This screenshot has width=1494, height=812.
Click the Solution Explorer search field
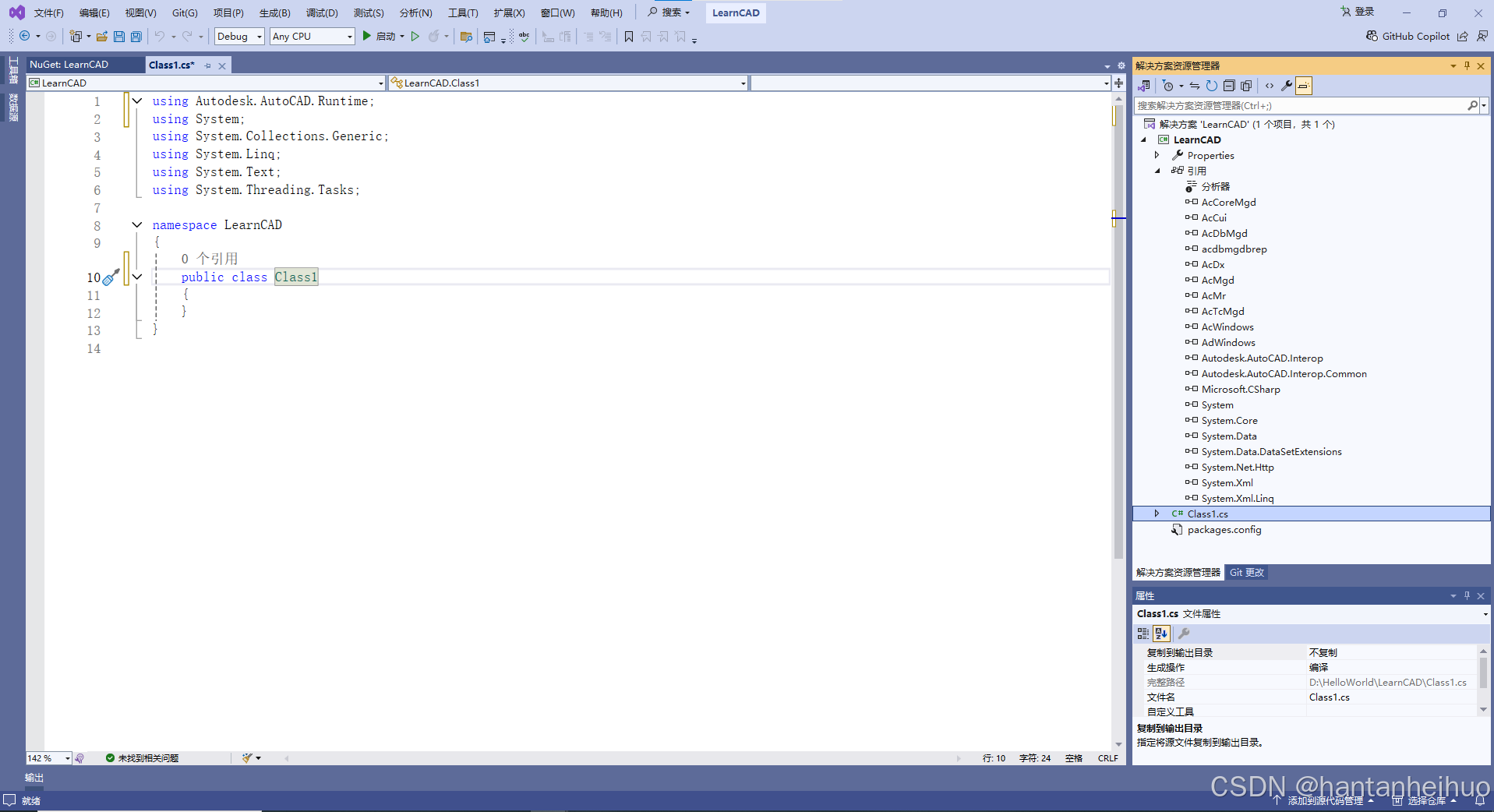tap(1301, 105)
